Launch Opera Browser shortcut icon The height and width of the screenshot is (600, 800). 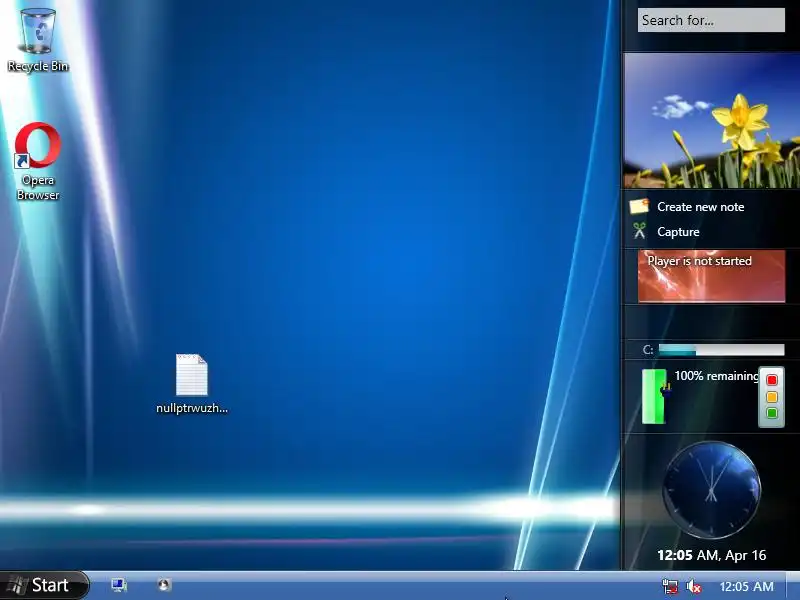pos(38,161)
